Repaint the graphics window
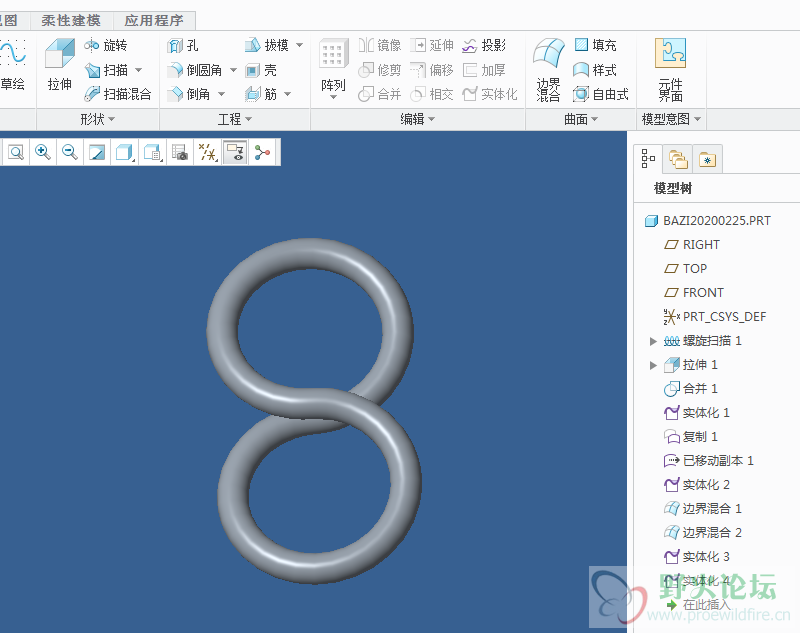Viewport: 800px width, 633px height. pos(97,153)
